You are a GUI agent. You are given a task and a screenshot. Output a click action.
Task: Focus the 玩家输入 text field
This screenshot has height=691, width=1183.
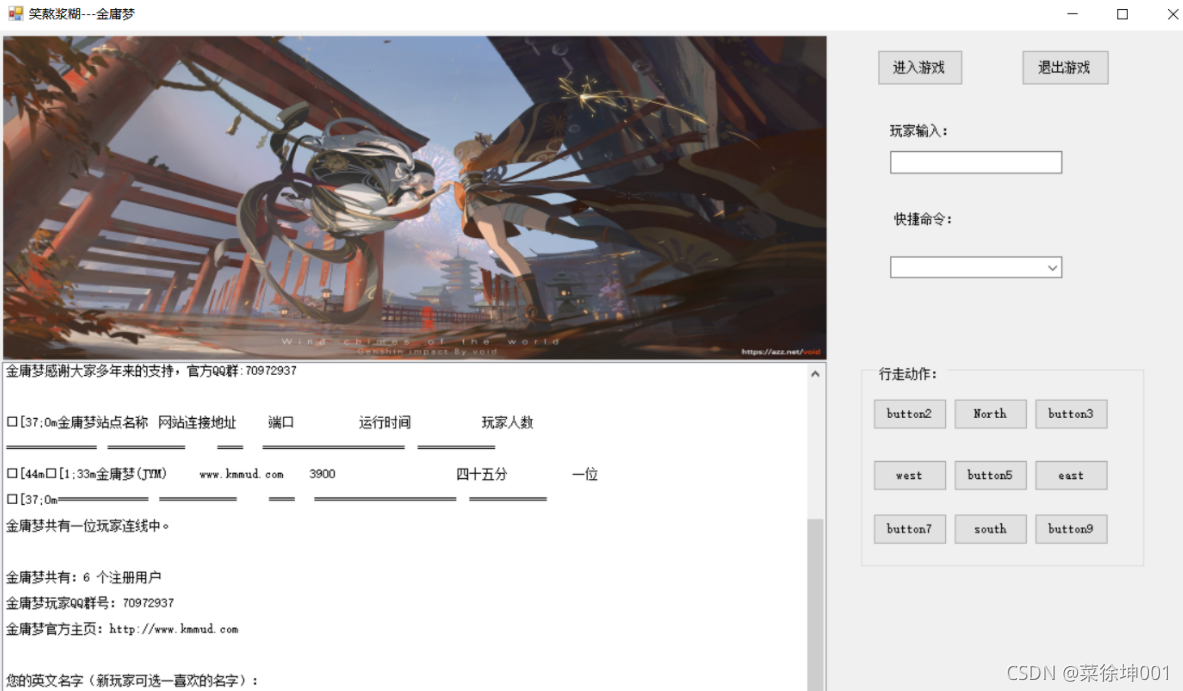pos(976,162)
